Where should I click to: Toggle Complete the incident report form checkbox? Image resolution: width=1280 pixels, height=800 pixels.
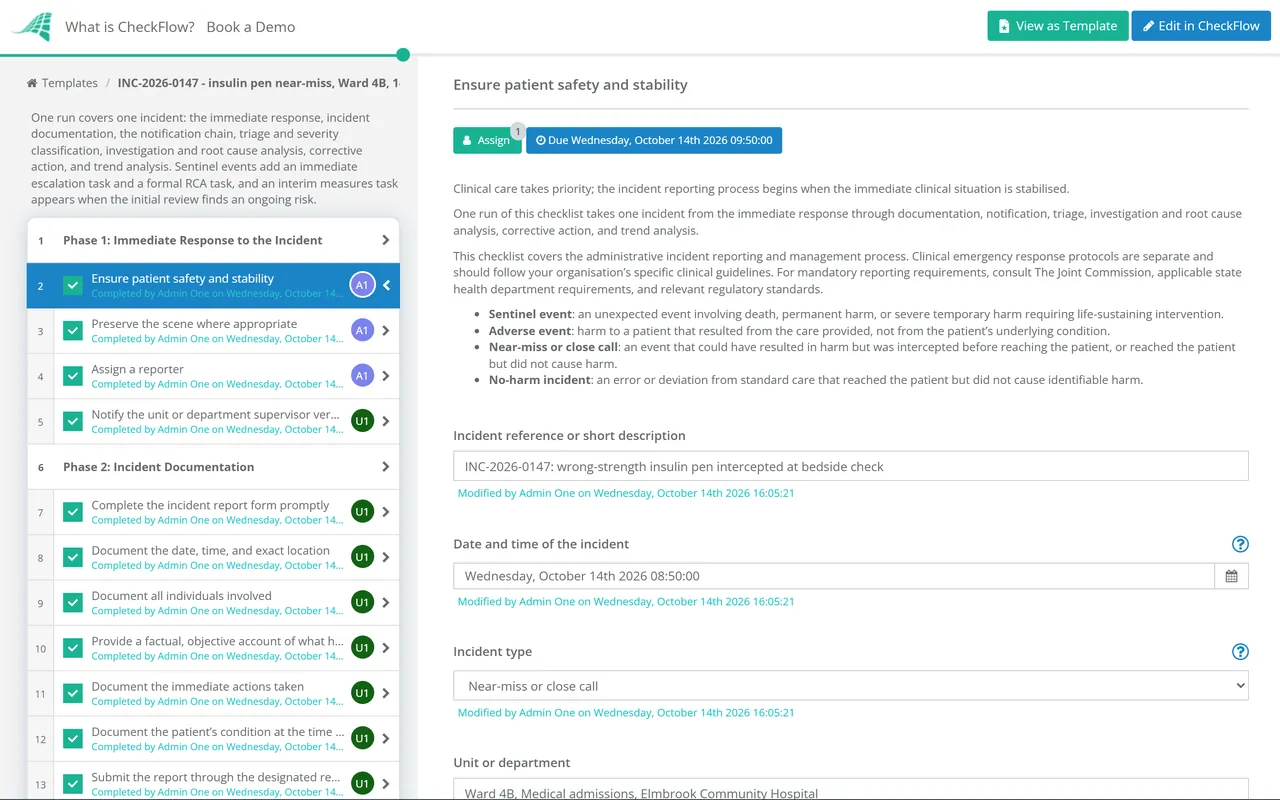[x=73, y=512]
